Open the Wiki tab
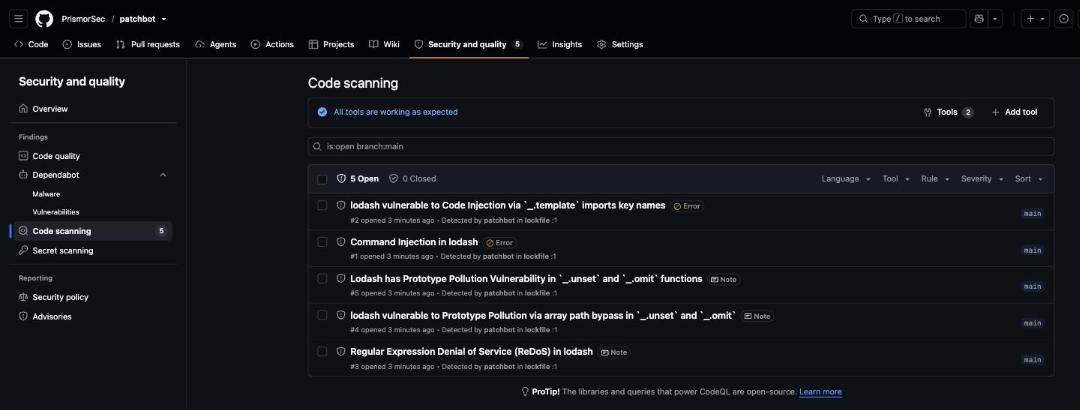Screen dimensions: 1080x410 [x=384, y=44]
